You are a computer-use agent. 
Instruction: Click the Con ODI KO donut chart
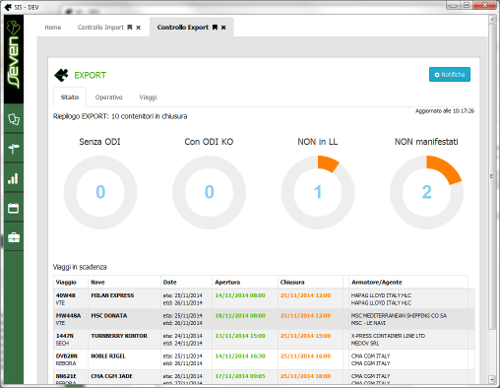tap(209, 192)
